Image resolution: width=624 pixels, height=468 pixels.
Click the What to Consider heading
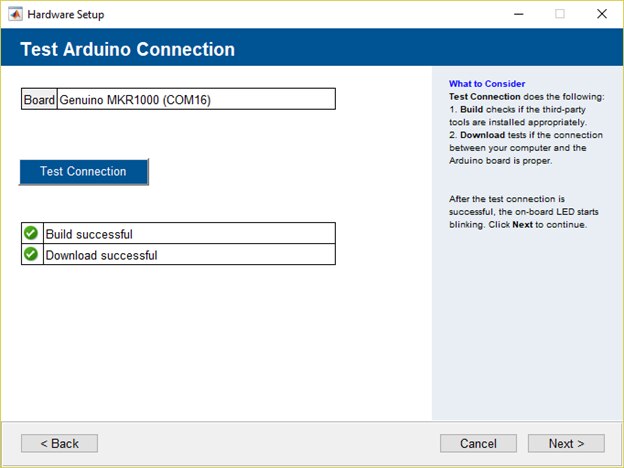point(487,84)
